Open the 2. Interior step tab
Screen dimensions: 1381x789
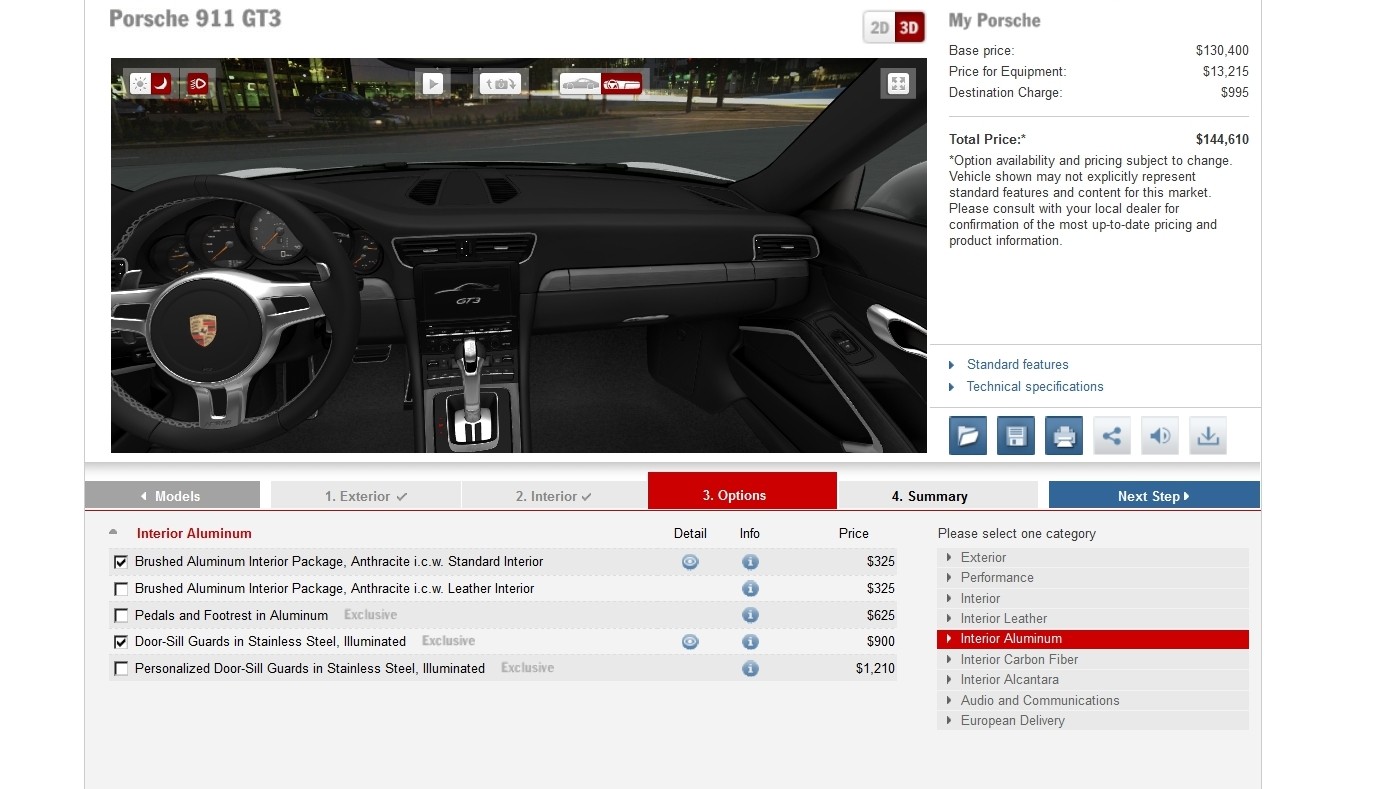pos(554,496)
